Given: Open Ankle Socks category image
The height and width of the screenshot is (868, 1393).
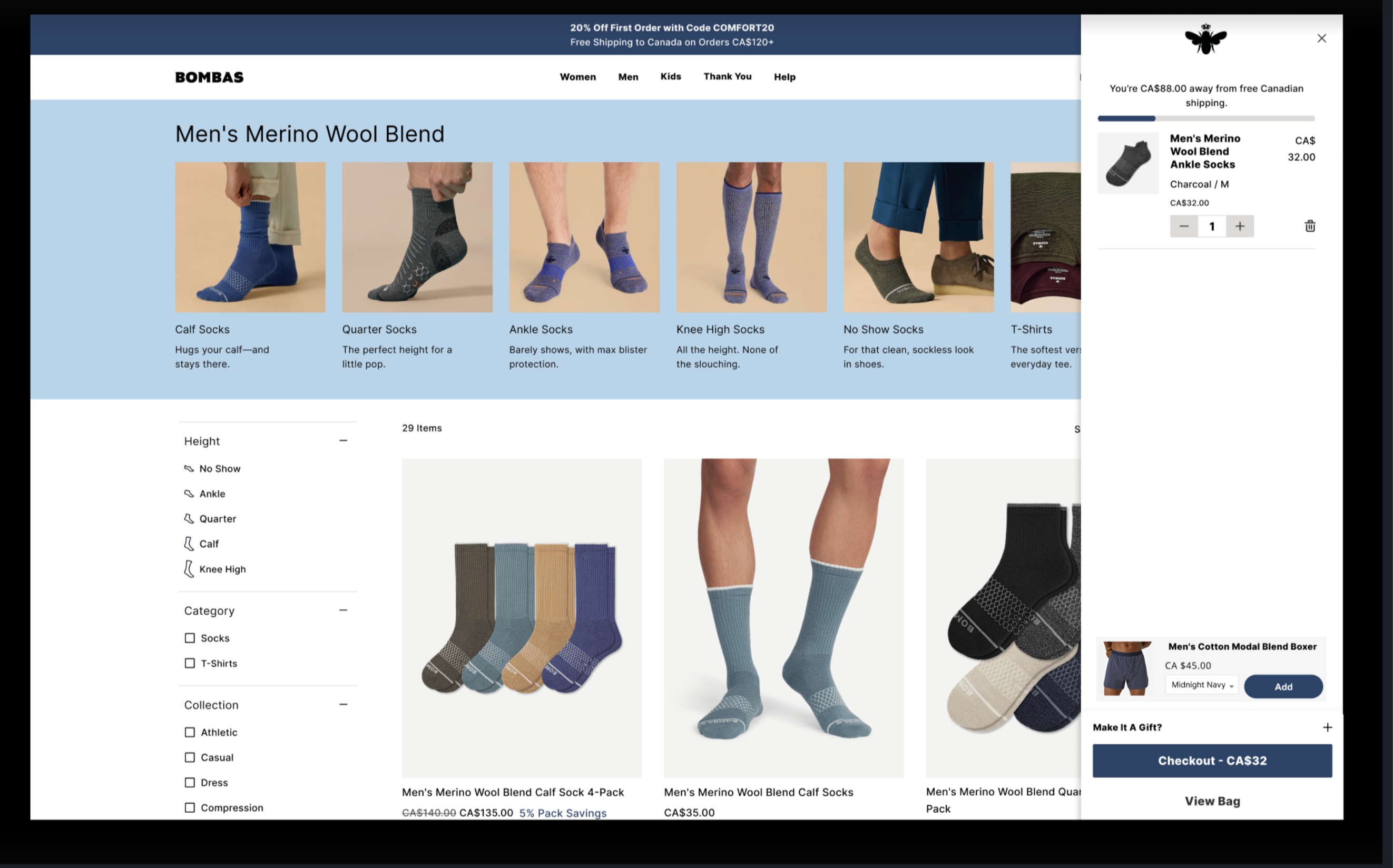Looking at the screenshot, I should point(584,237).
